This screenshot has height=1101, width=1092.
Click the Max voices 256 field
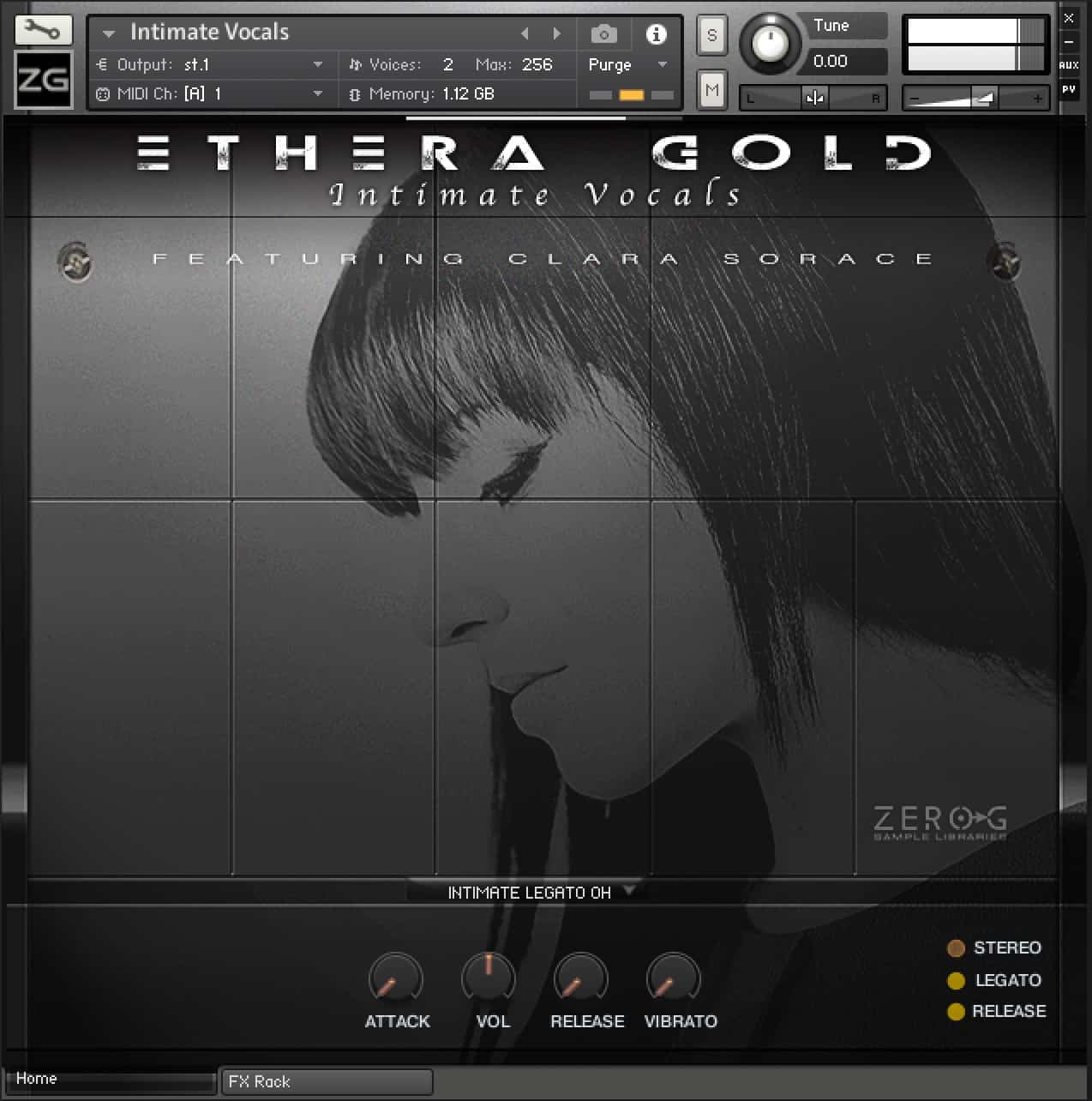(537, 64)
